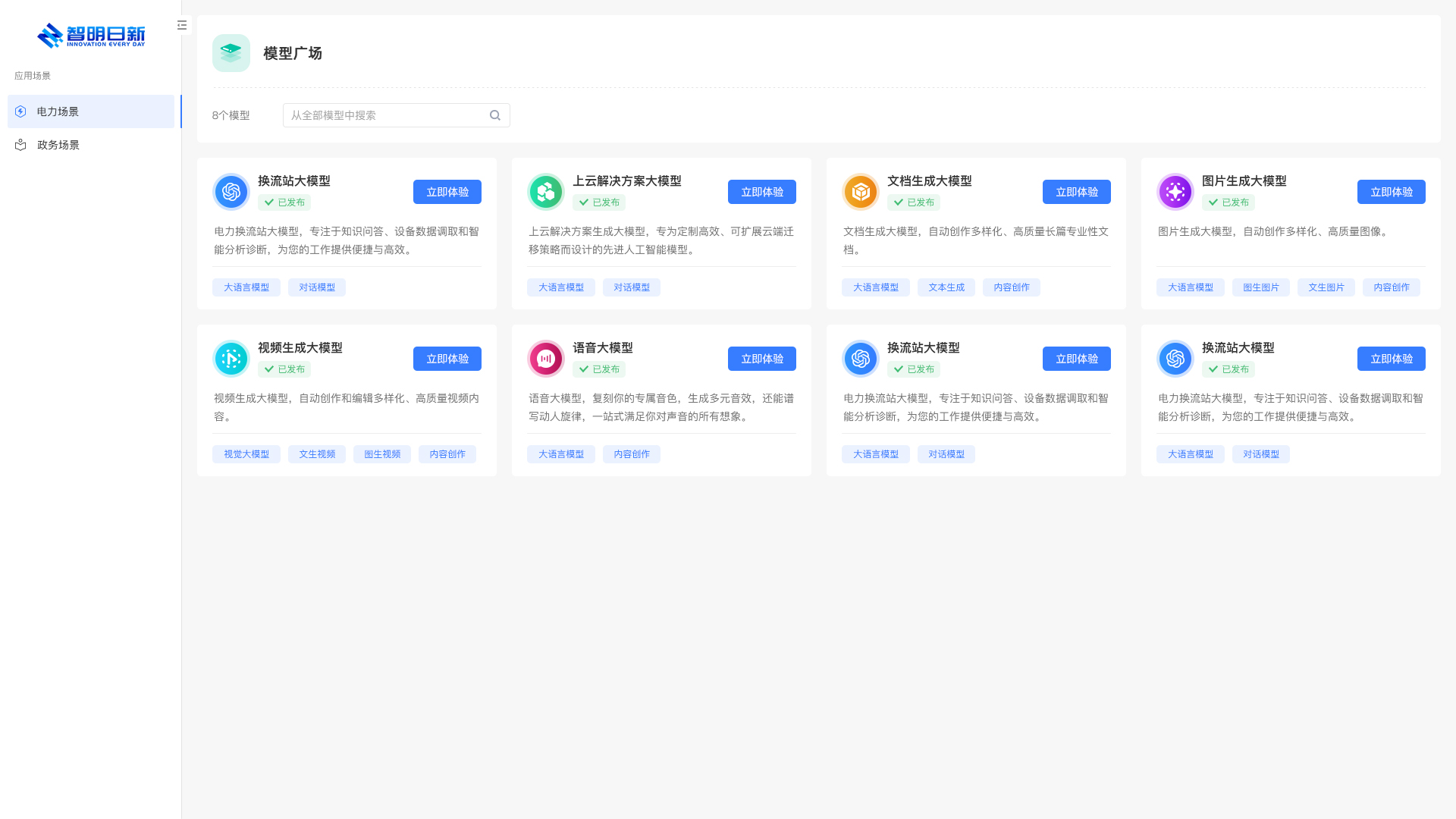The height and width of the screenshot is (819, 1456).
Task: Click the purple 图片生成大模型 icon
Action: (x=1175, y=192)
